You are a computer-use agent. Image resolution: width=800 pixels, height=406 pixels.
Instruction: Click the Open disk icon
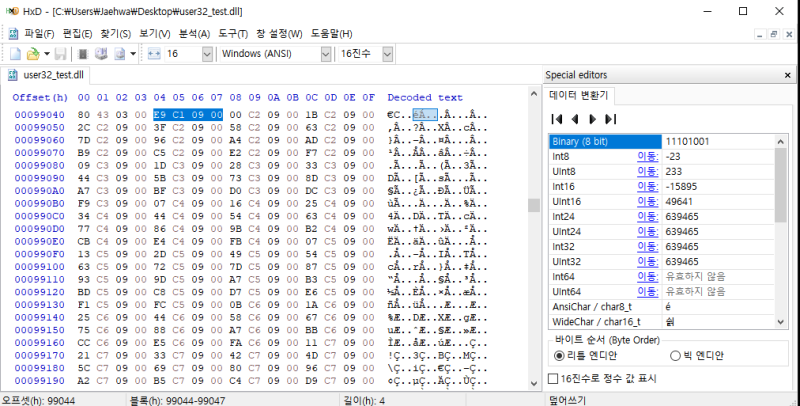point(101,54)
